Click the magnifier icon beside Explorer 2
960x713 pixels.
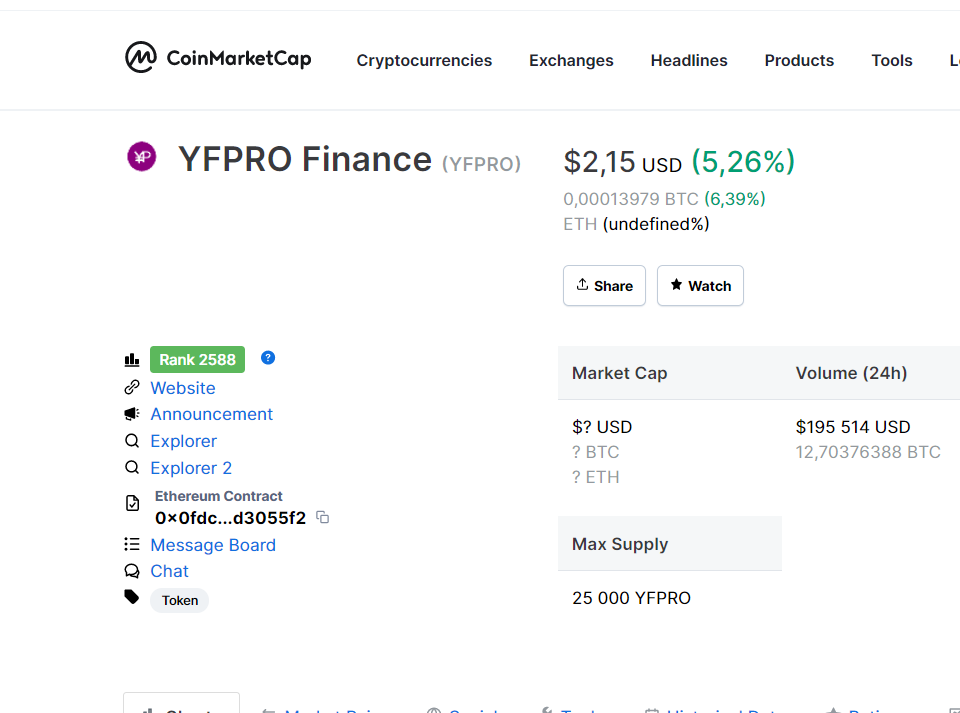[x=132, y=468]
